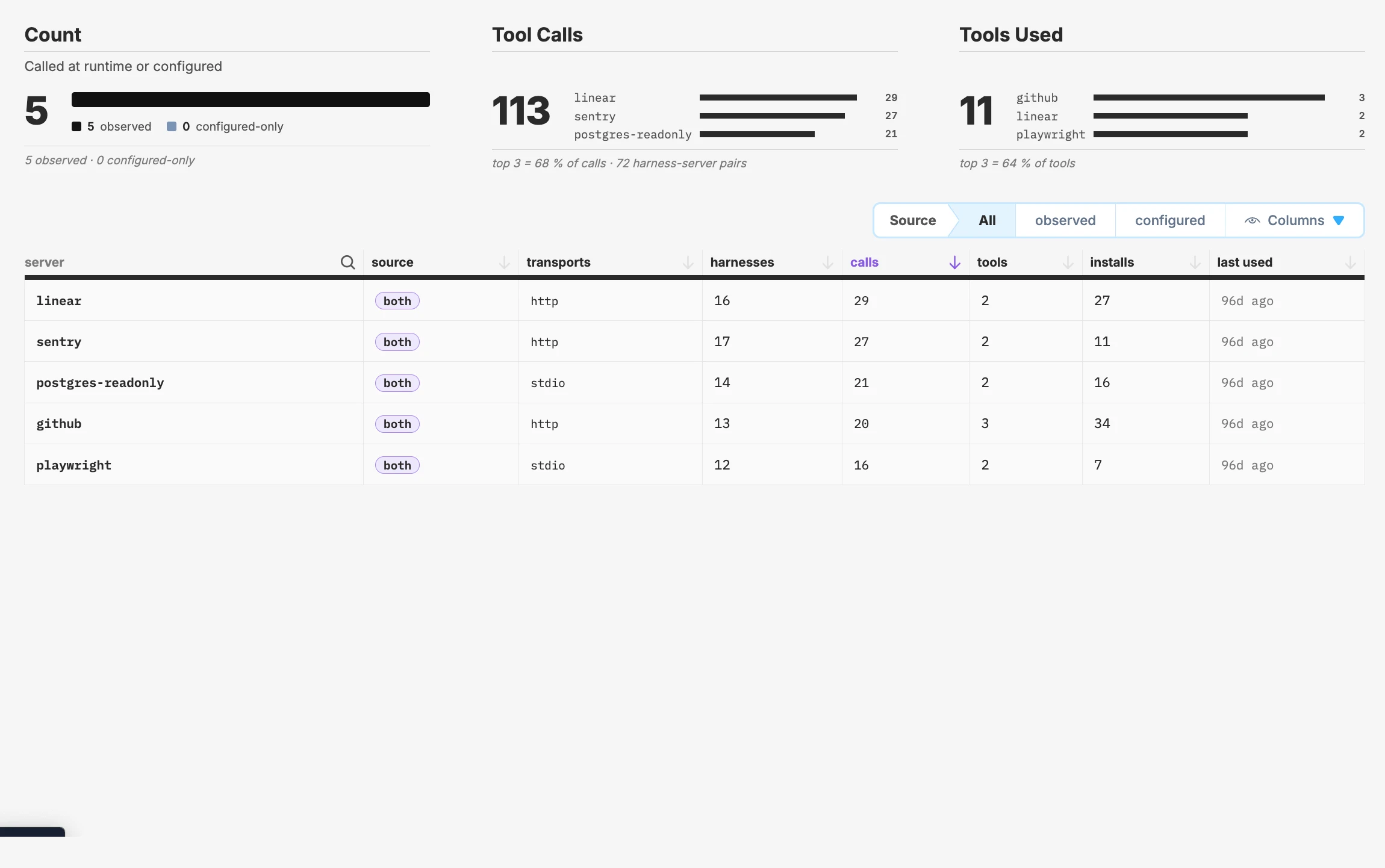Sort by tools column arrow
Screen dimensions: 1385x868
click(x=1068, y=262)
